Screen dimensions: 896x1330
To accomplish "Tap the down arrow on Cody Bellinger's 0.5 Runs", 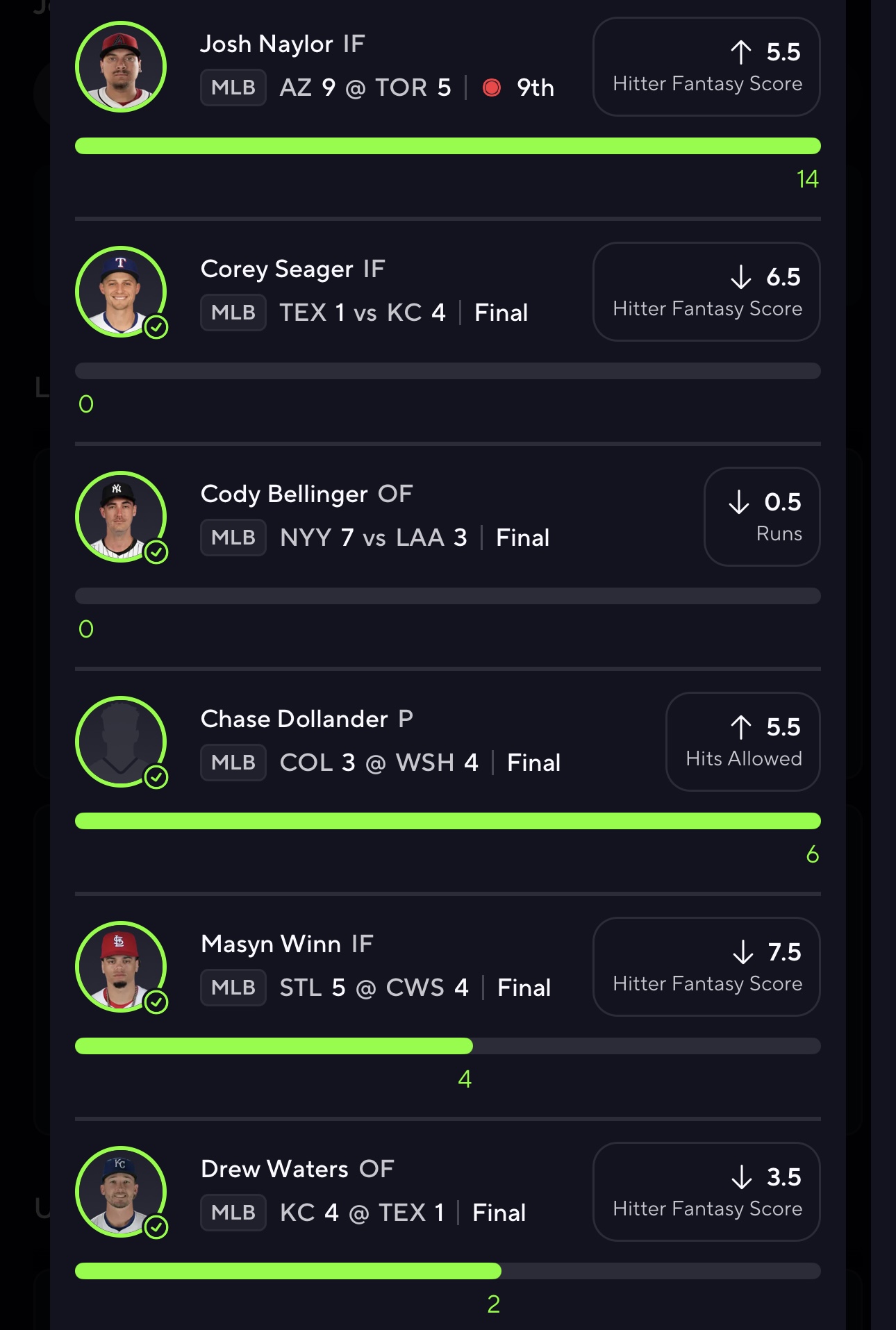I will pos(738,502).
